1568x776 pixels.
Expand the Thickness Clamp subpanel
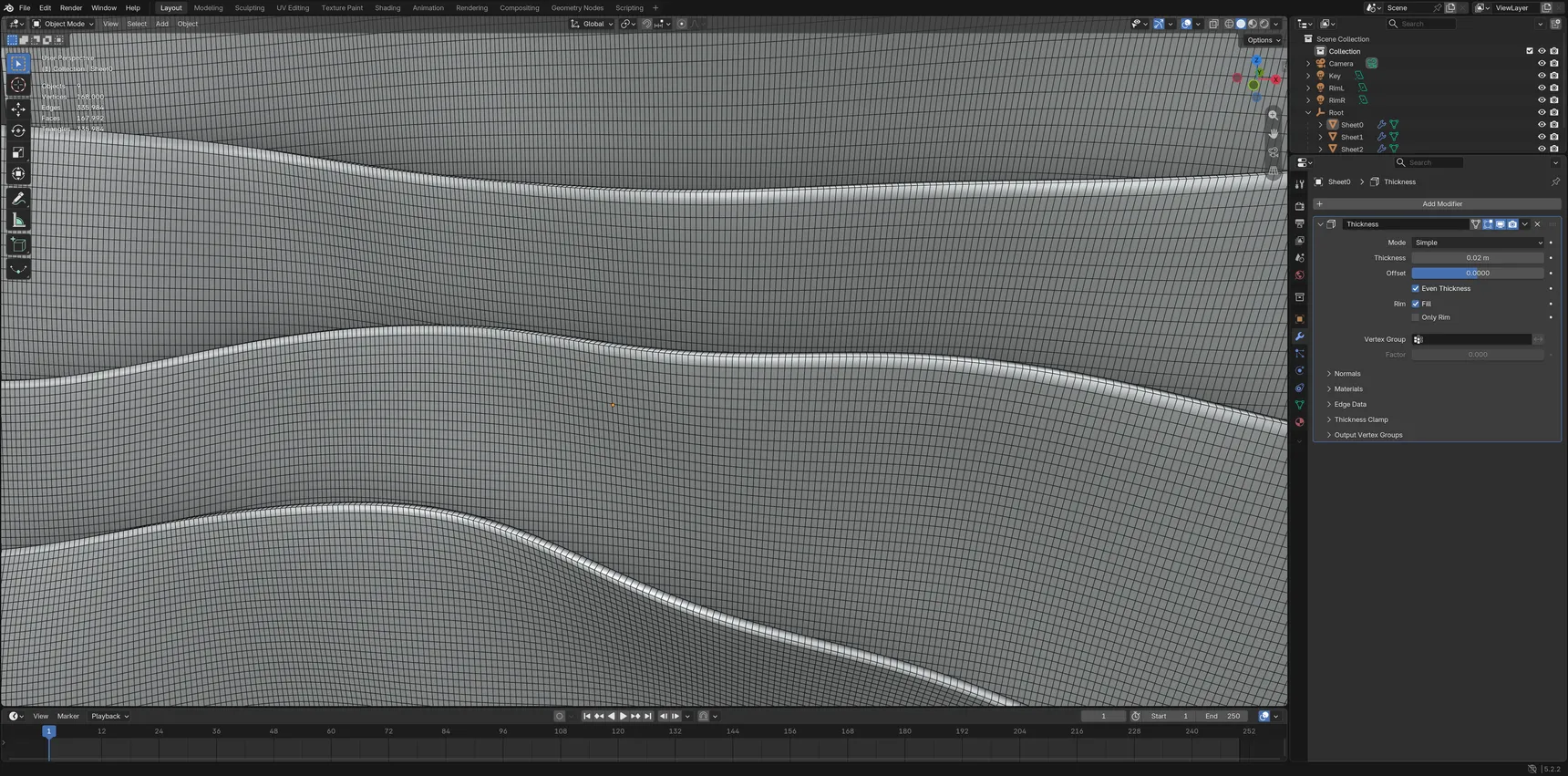(1360, 420)
